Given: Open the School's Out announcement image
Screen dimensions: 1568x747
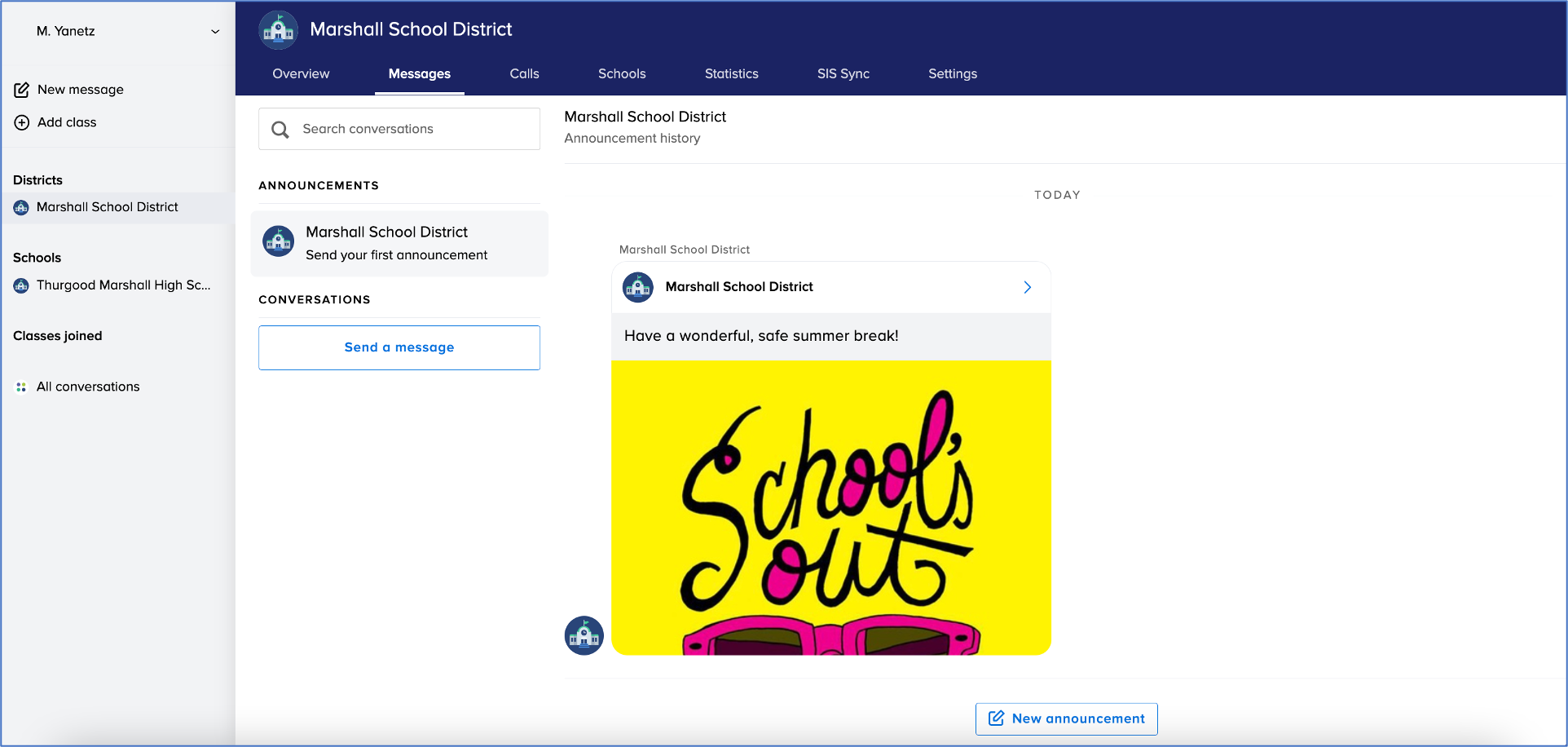Looking at the screenshot, I should pyautogui.click(x=830, y=507).
